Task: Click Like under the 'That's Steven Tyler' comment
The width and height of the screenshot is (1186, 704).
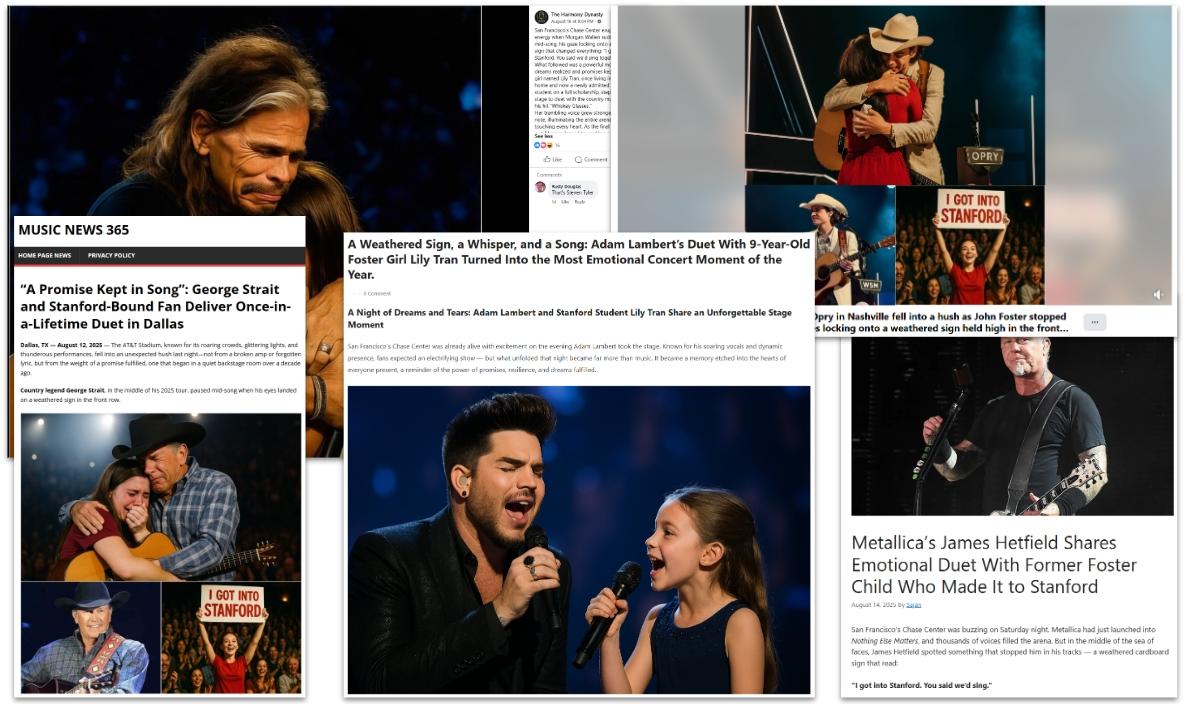Action: coord(565,202)
